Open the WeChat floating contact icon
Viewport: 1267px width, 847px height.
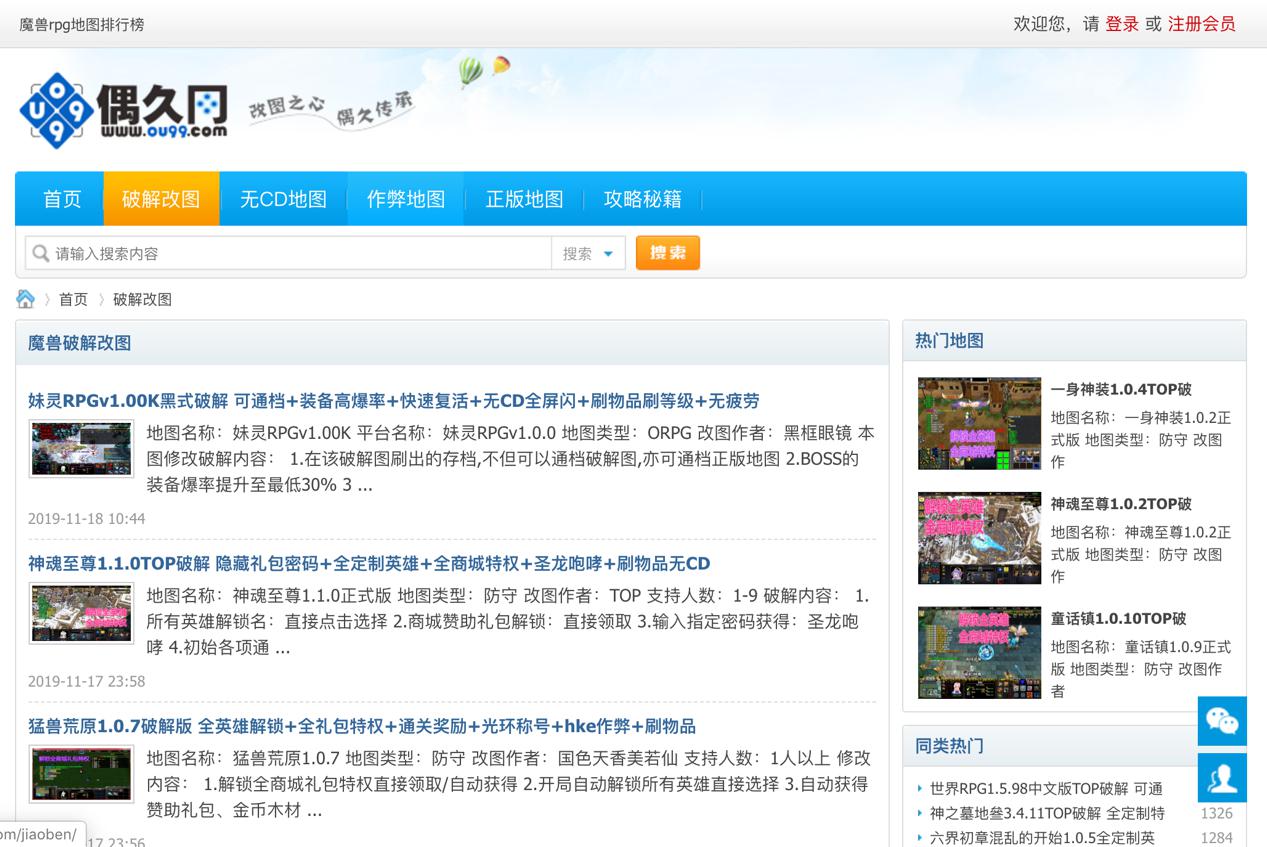[x=1222, y=721]
